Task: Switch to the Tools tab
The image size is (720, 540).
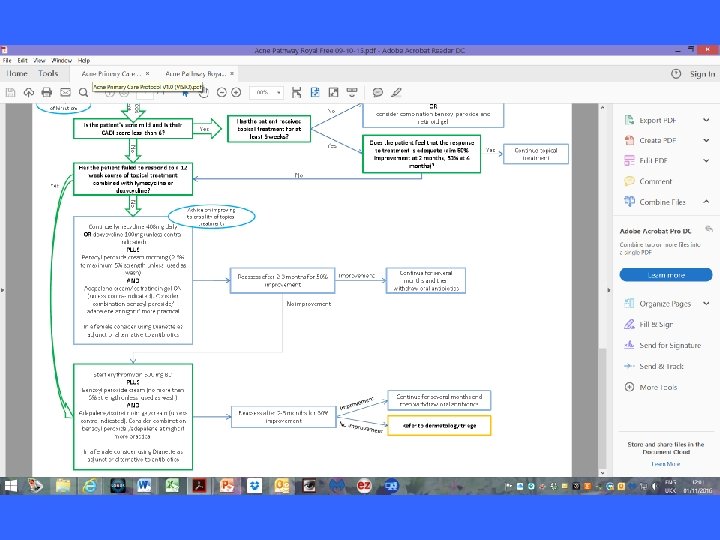Action: 48,73
